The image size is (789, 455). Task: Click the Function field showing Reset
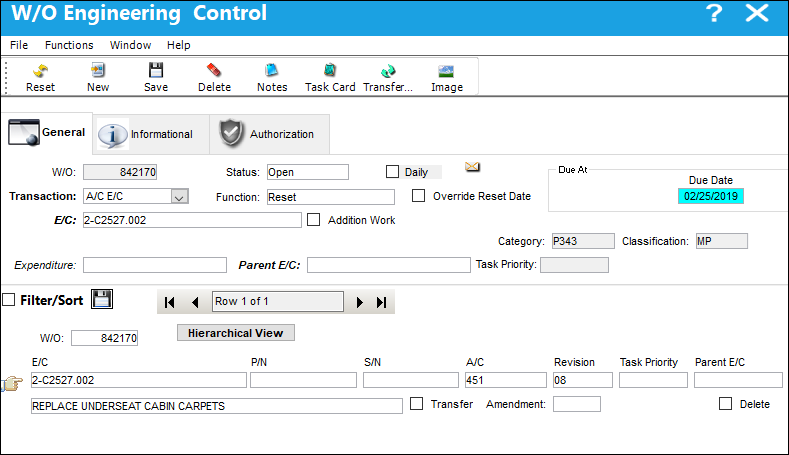pos(331,197)
